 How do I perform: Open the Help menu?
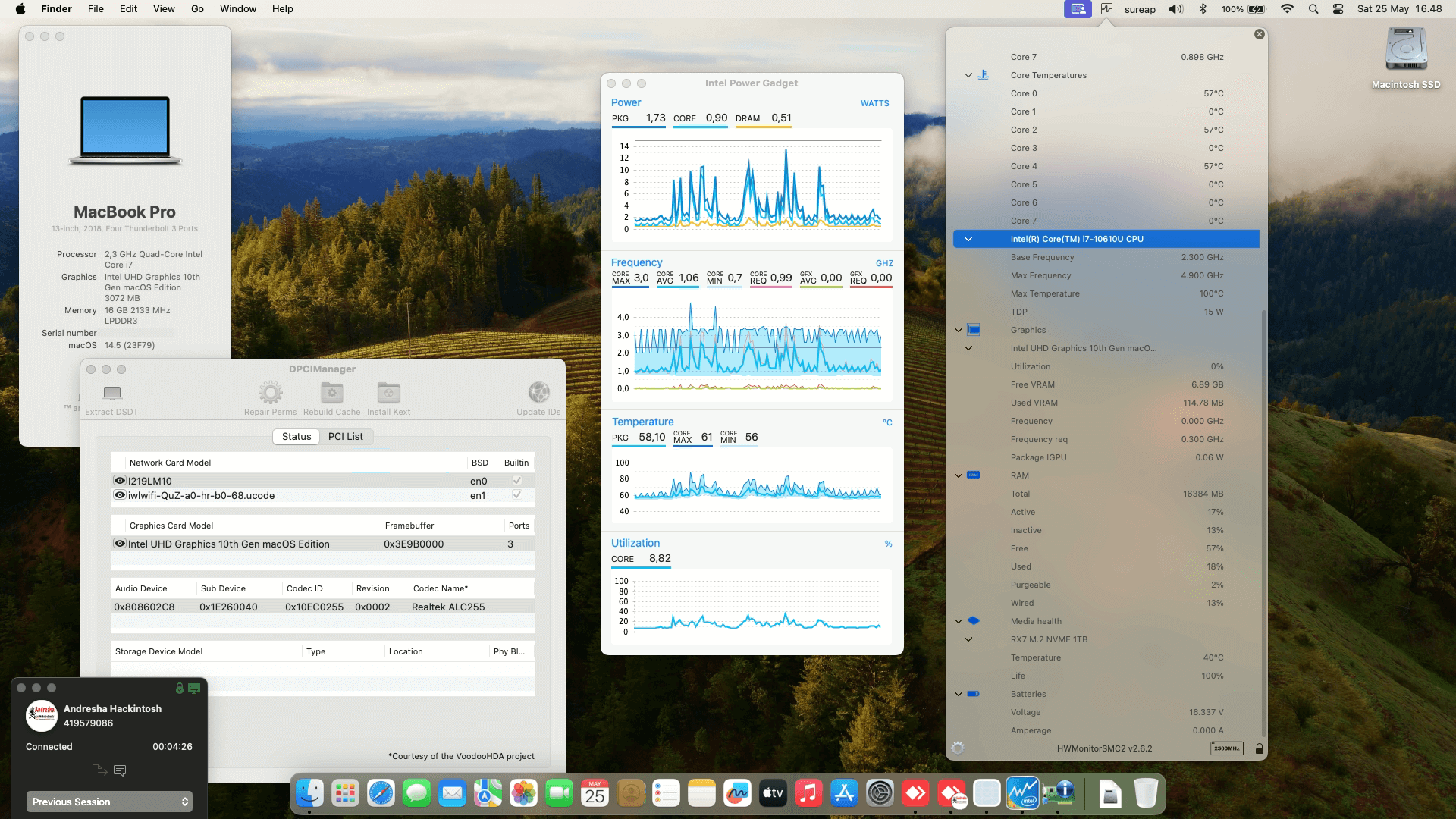282,9
